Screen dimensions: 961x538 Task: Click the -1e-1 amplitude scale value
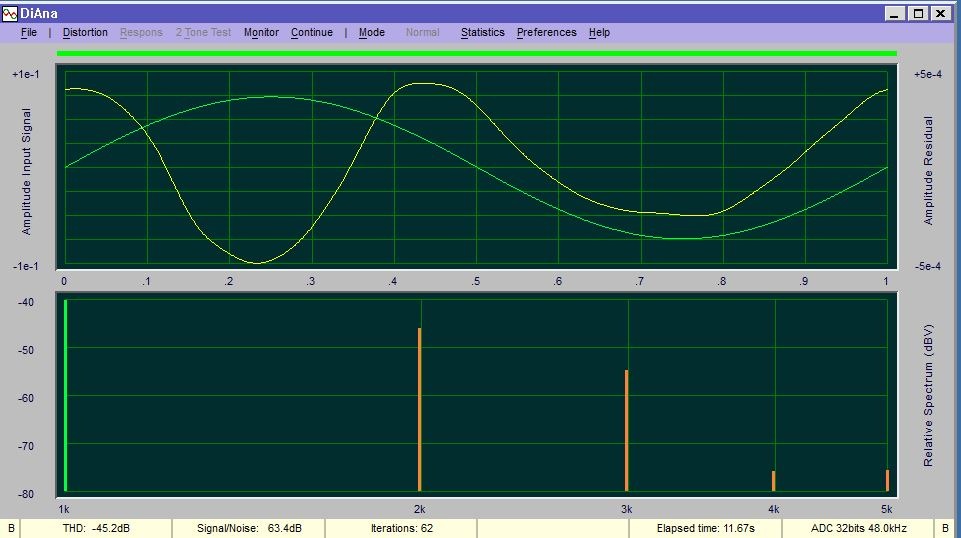point(26,267)
